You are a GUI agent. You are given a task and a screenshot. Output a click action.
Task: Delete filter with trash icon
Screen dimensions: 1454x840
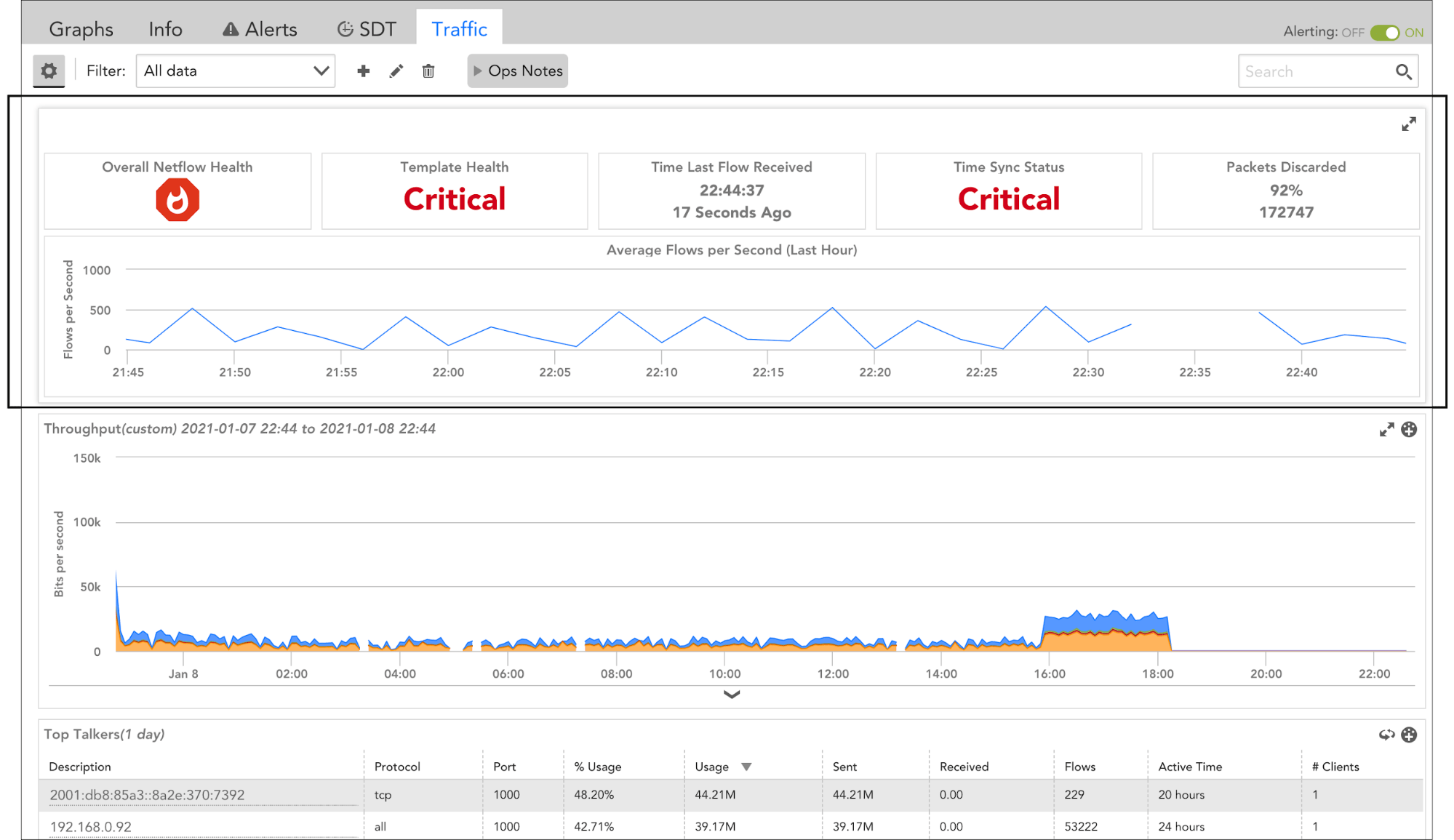coord(428,71)
